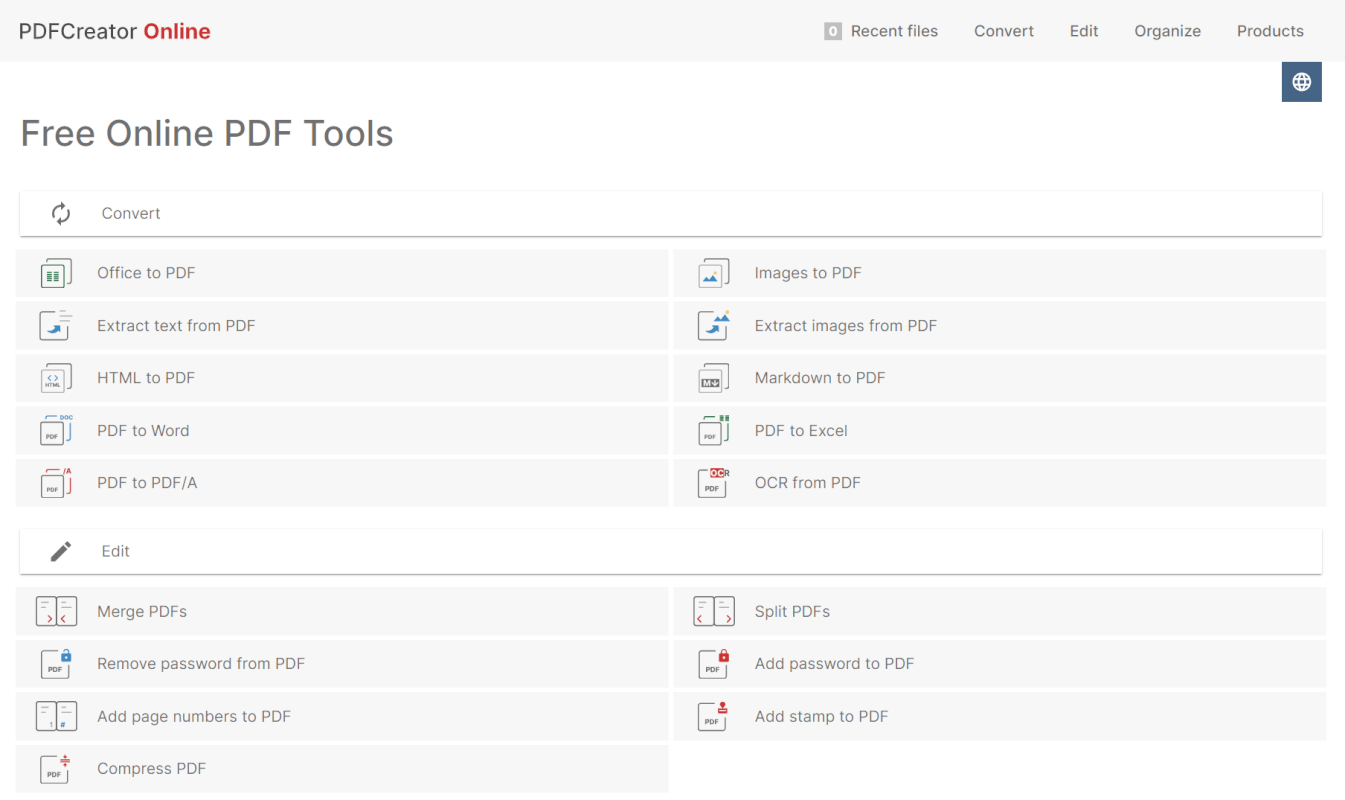Image resolution: width=1345 pixels, height=800 pixels.
Task: Click the PDF to PDF/A icon
Action: [56, 483]
